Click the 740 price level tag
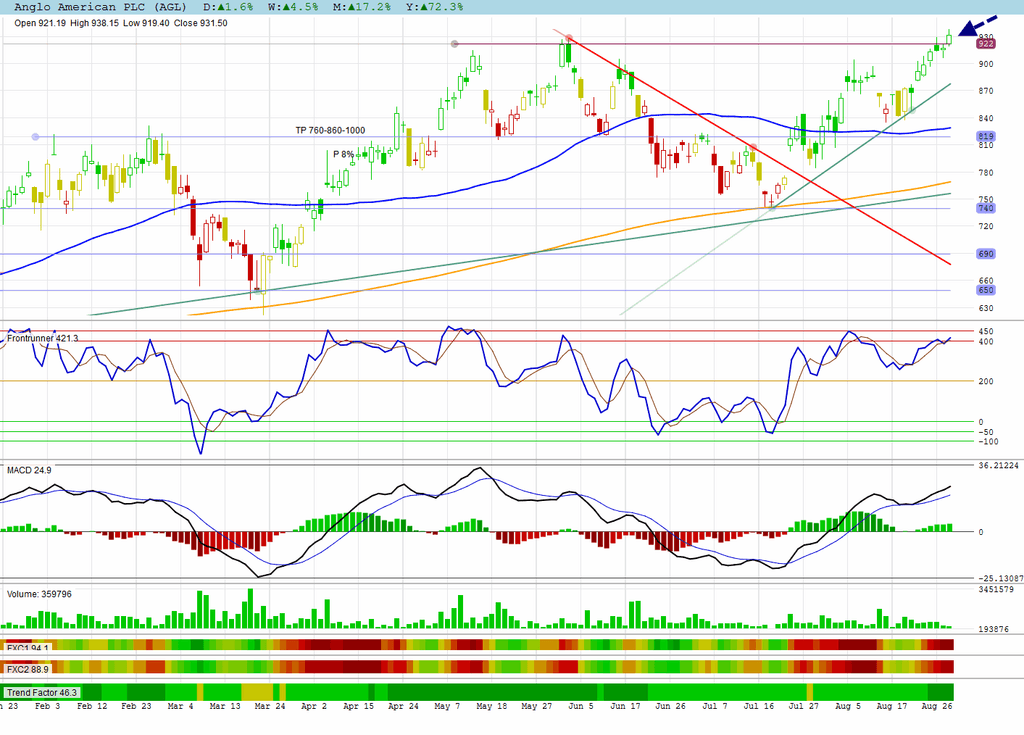Screen dimensions: 1024x735 [x=985, y=208]
